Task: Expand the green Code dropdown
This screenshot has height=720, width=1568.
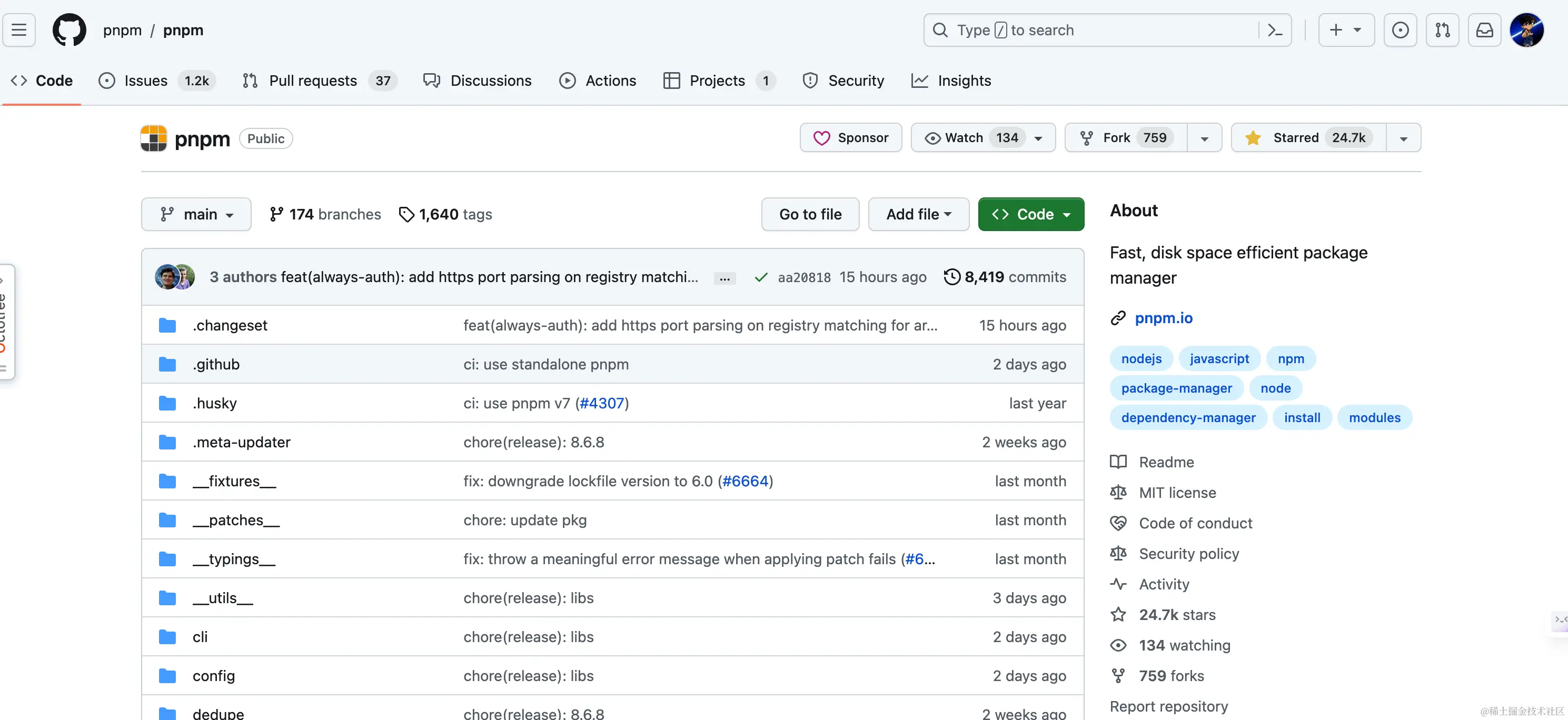Action: pos(1030,214)
